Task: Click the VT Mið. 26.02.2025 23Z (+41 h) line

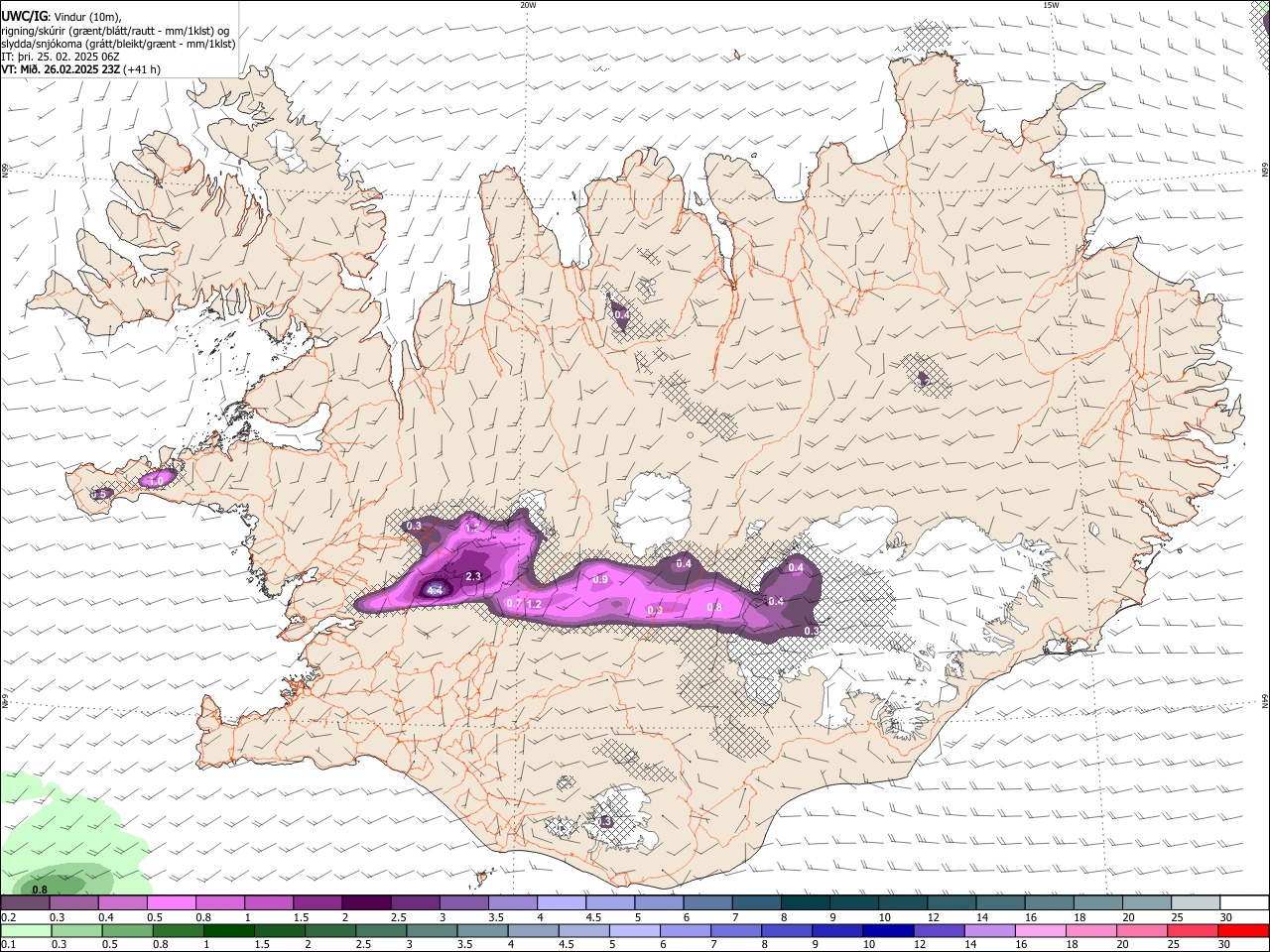Action: tap(81, 69)
